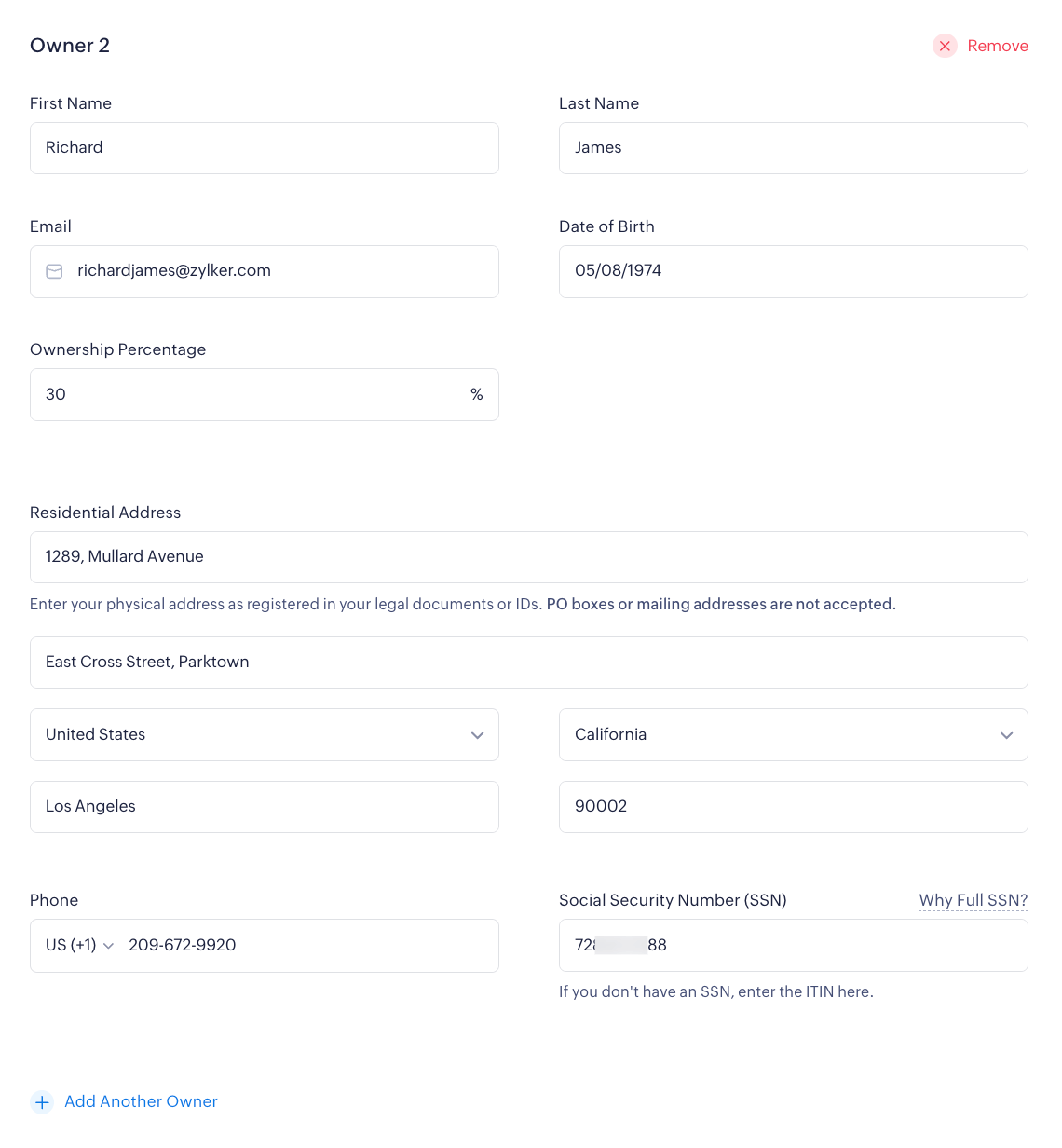This screenshot has height=1148, width=1062.
Task: Click the envelope icon in Email field
Action: point(55,271)
